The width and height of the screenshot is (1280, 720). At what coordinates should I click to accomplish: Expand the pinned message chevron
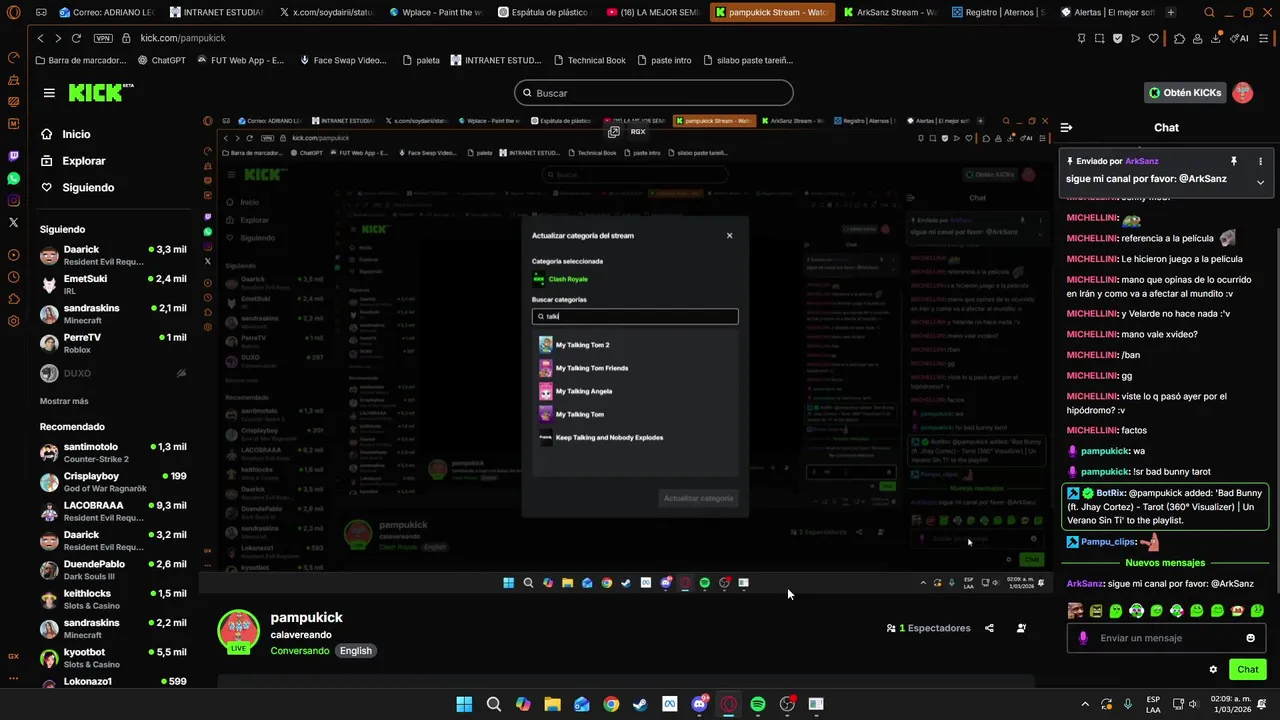coord(1260,182)
